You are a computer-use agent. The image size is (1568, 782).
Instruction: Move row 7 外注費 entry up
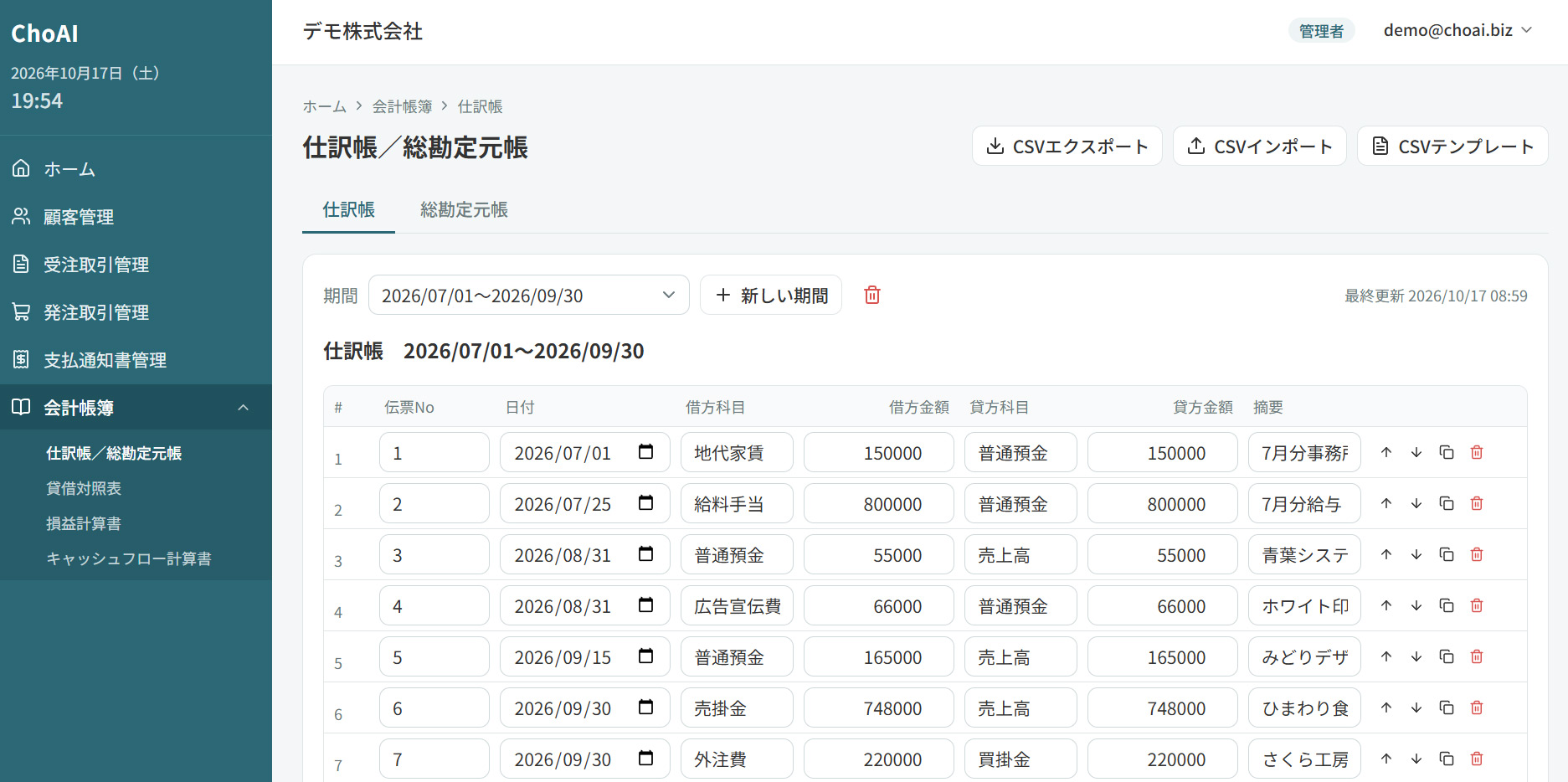pos(1386,759)
